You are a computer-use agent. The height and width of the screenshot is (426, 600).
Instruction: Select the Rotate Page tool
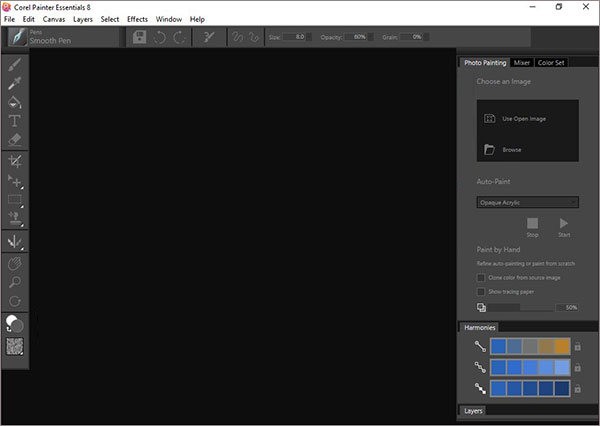(x=15, y=301)
